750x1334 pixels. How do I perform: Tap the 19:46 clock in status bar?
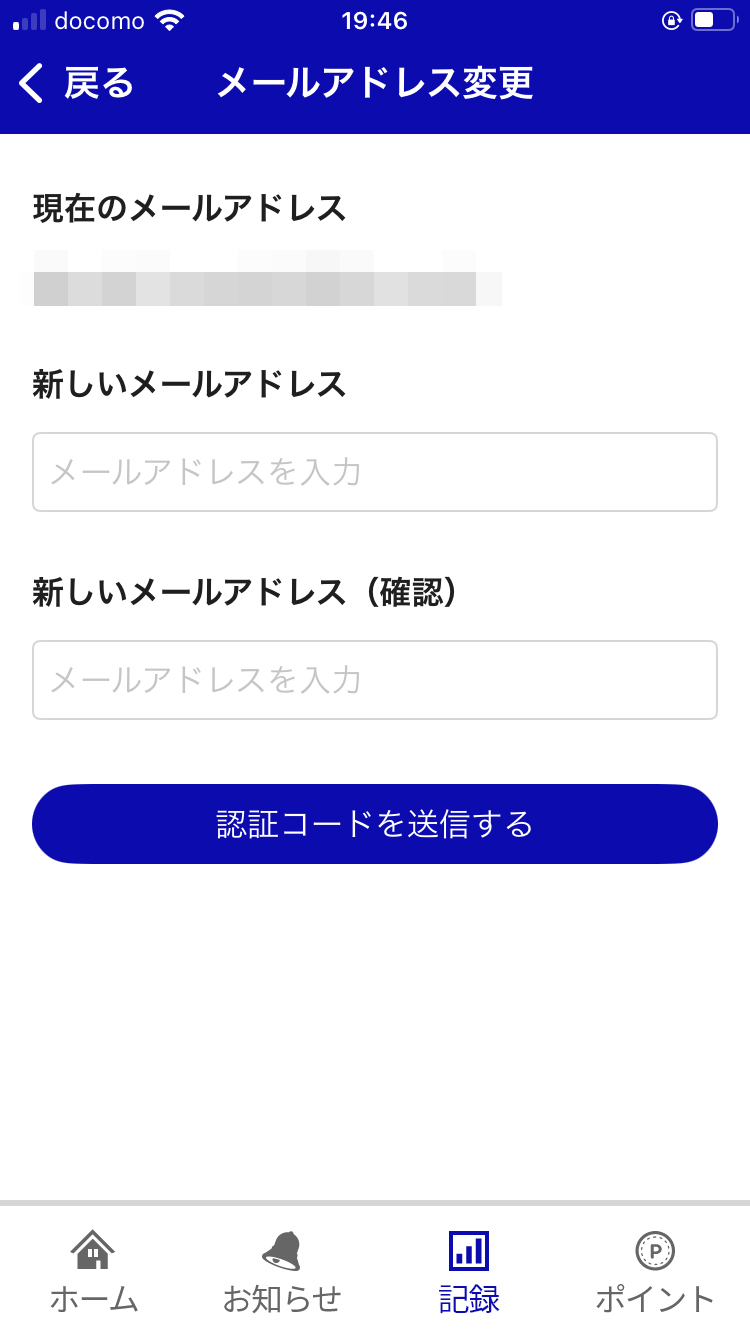point(375,20)
